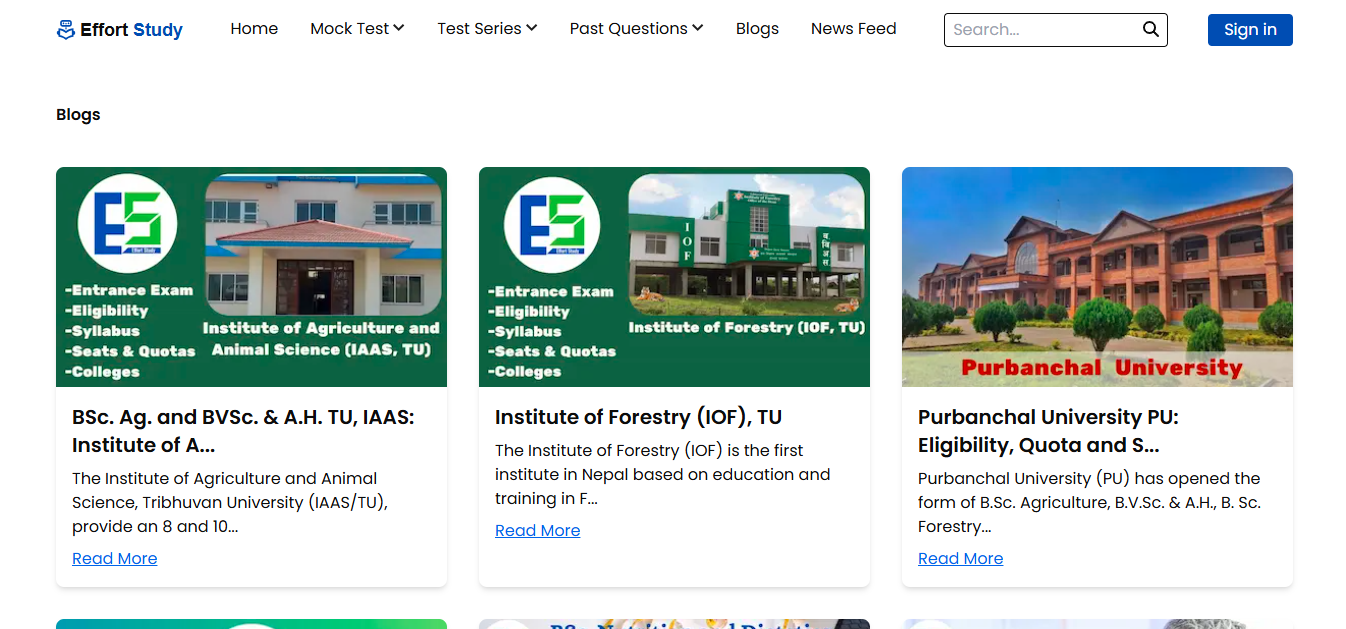Open 'Purbanchal University PU: Eligibility' title
The image size is (1346, 629).
pos(1048,431)
